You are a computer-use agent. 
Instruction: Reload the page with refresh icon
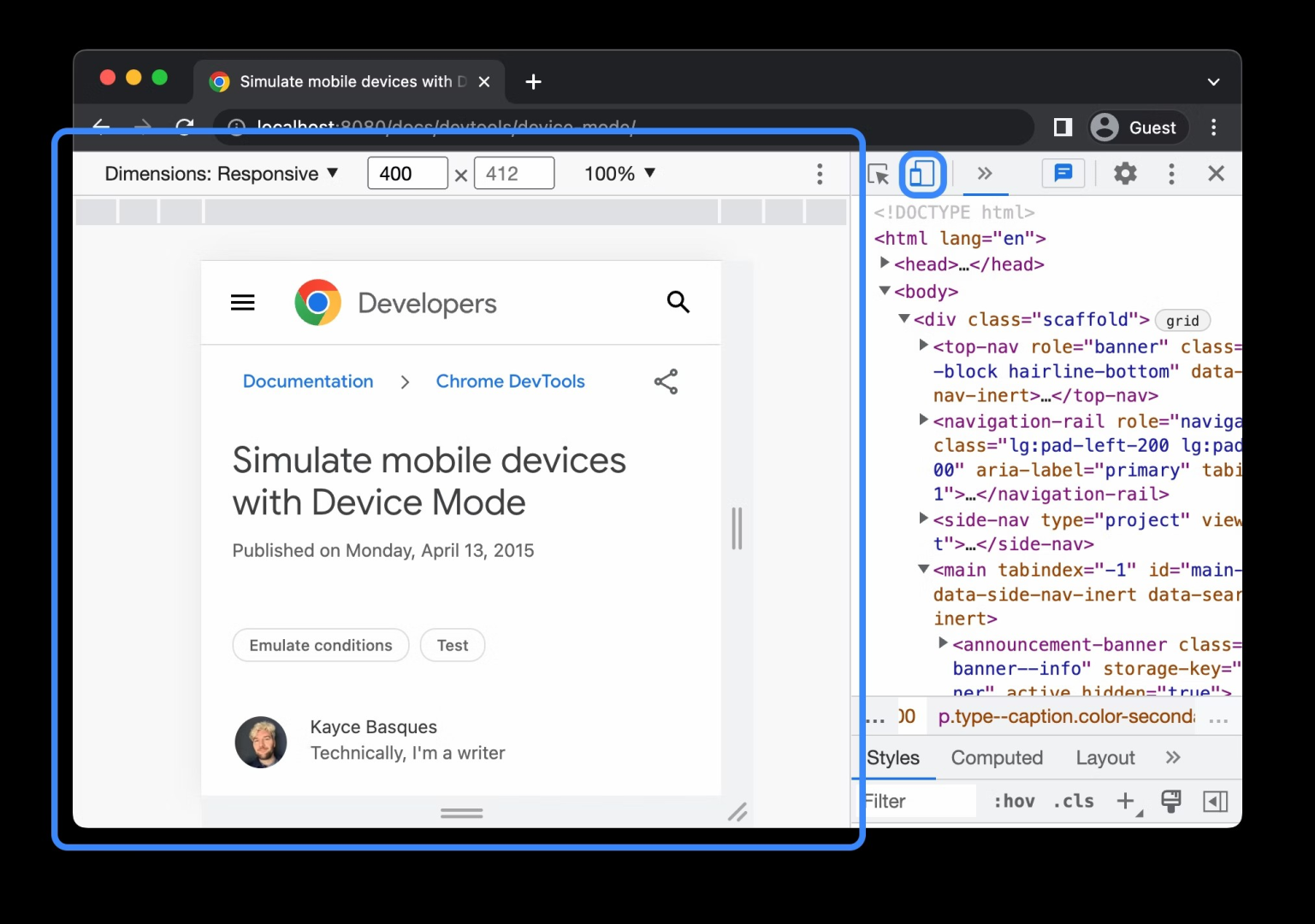point(185,127)
